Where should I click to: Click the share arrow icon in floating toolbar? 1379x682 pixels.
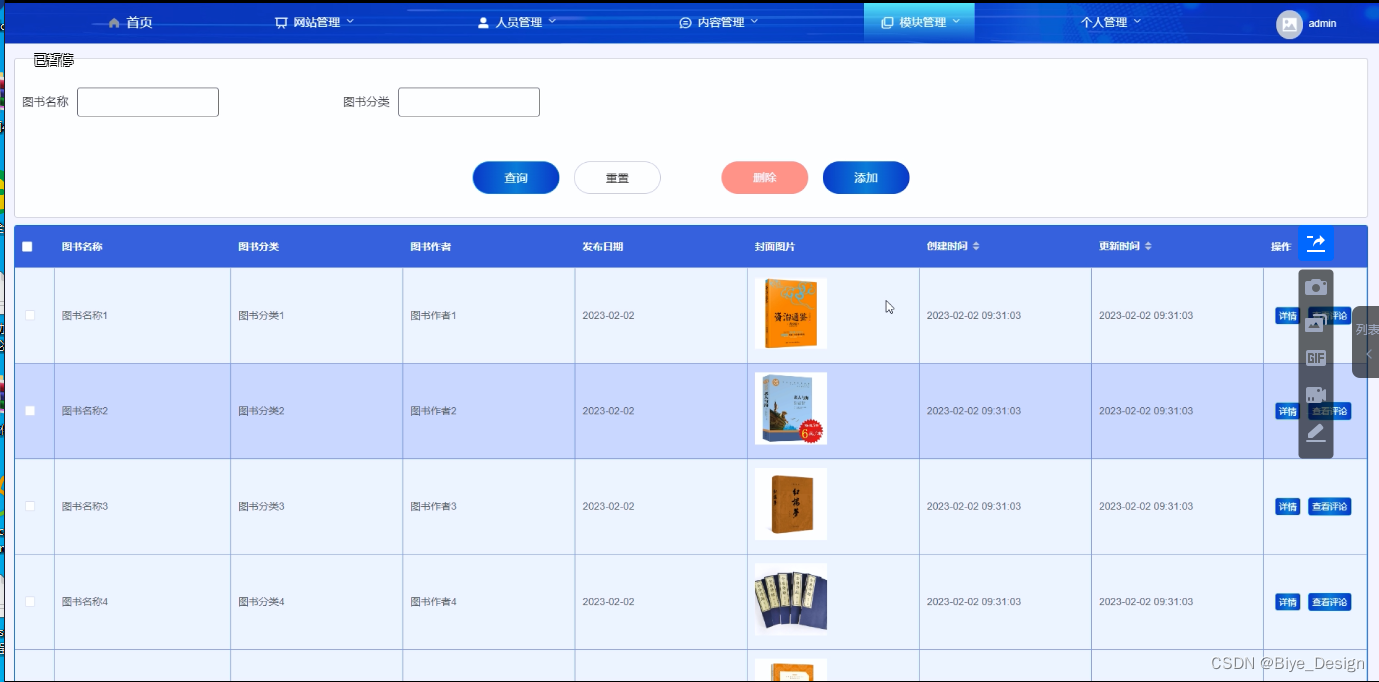(x=1316, y=243)
